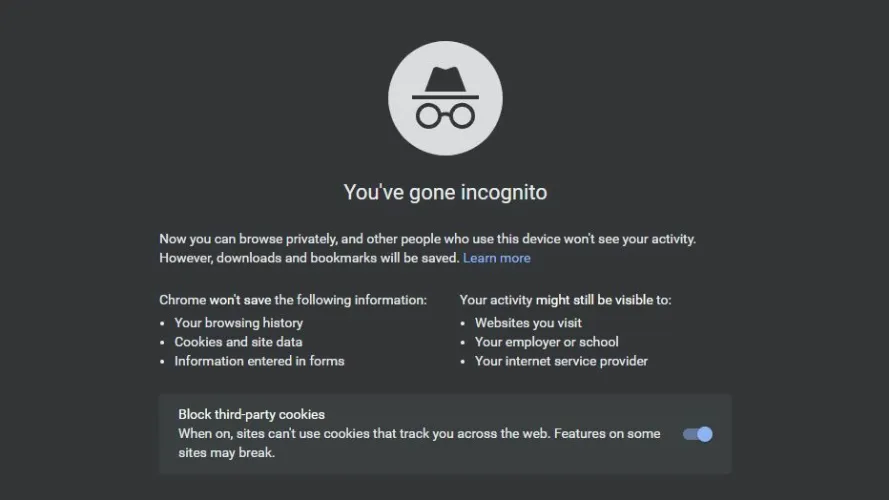This screenshot has height=500, width=889.
Task: Click the "You've gone incognito" heading
Action: tap(445, 192)
